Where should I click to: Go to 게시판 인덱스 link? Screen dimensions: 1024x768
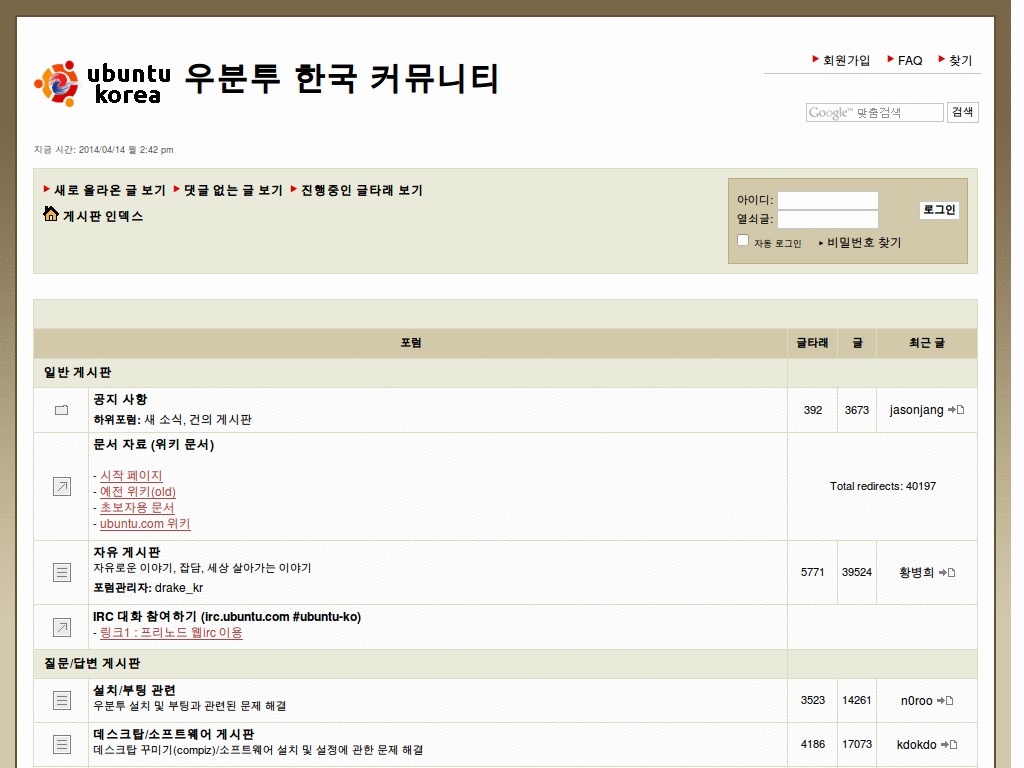pyautogui.click(x=103, y=216)
